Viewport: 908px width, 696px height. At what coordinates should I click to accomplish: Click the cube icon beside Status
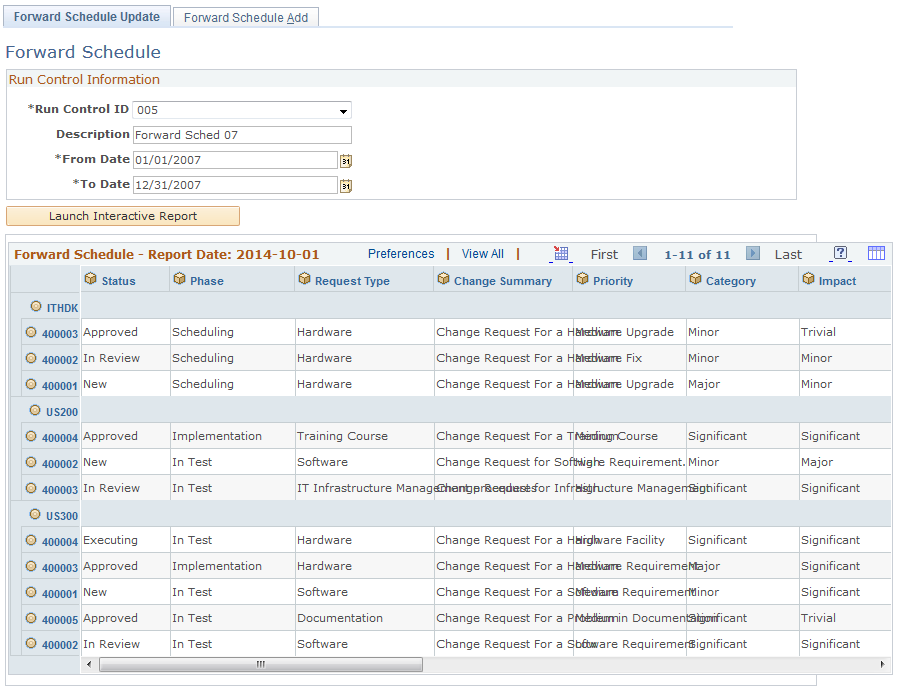[x=90, y=279]
